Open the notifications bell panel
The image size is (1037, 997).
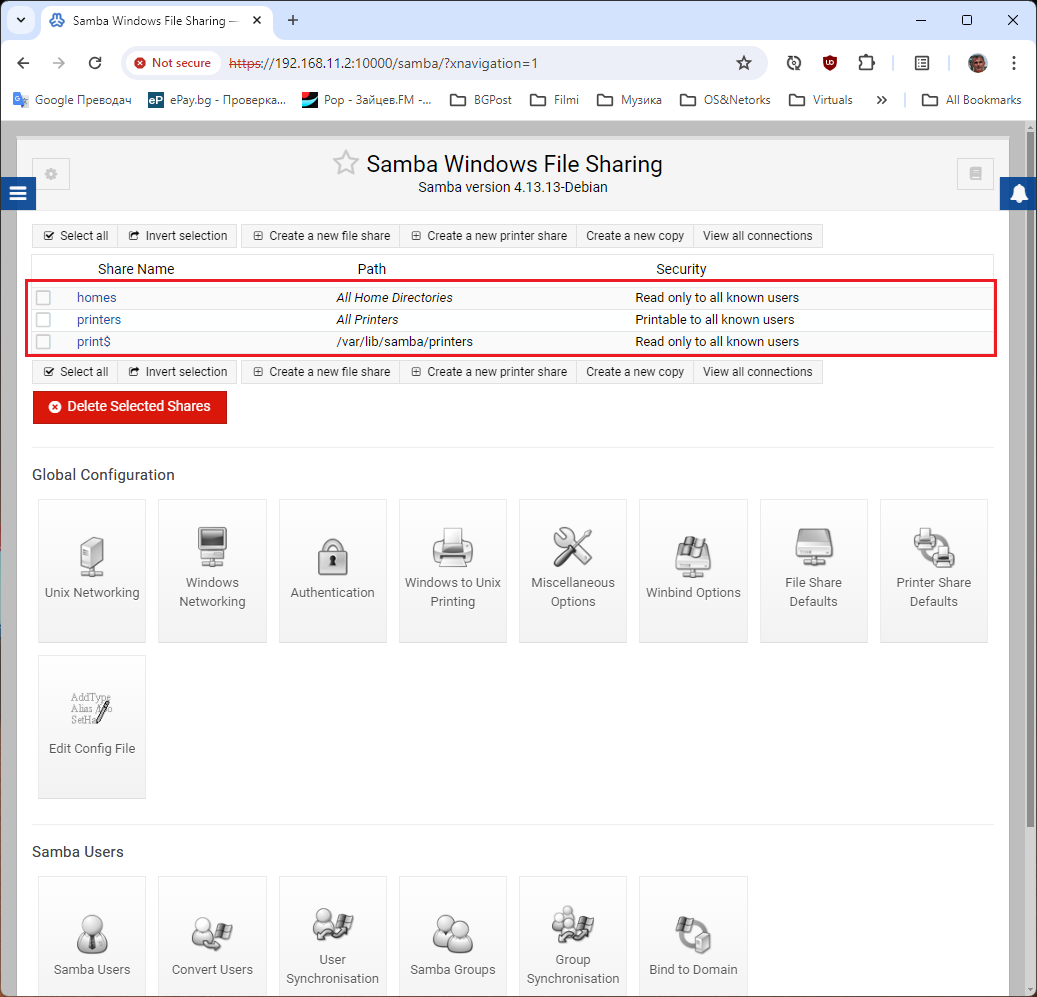pos(1018,193)
